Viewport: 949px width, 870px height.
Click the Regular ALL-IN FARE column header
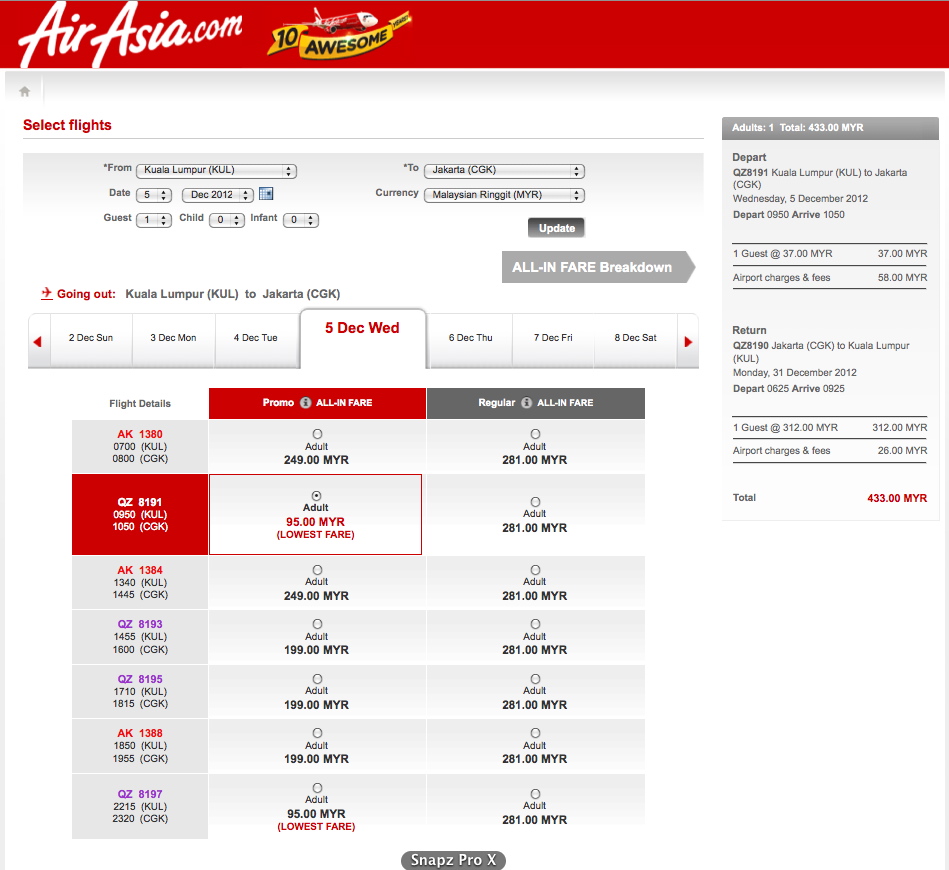(x=536, y=403)
